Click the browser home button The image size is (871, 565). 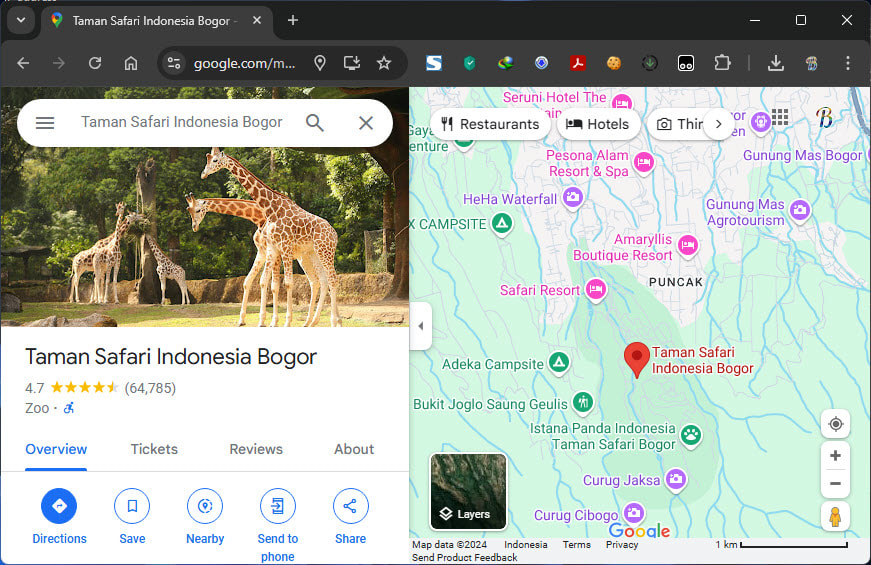click(x=131, y=63)
